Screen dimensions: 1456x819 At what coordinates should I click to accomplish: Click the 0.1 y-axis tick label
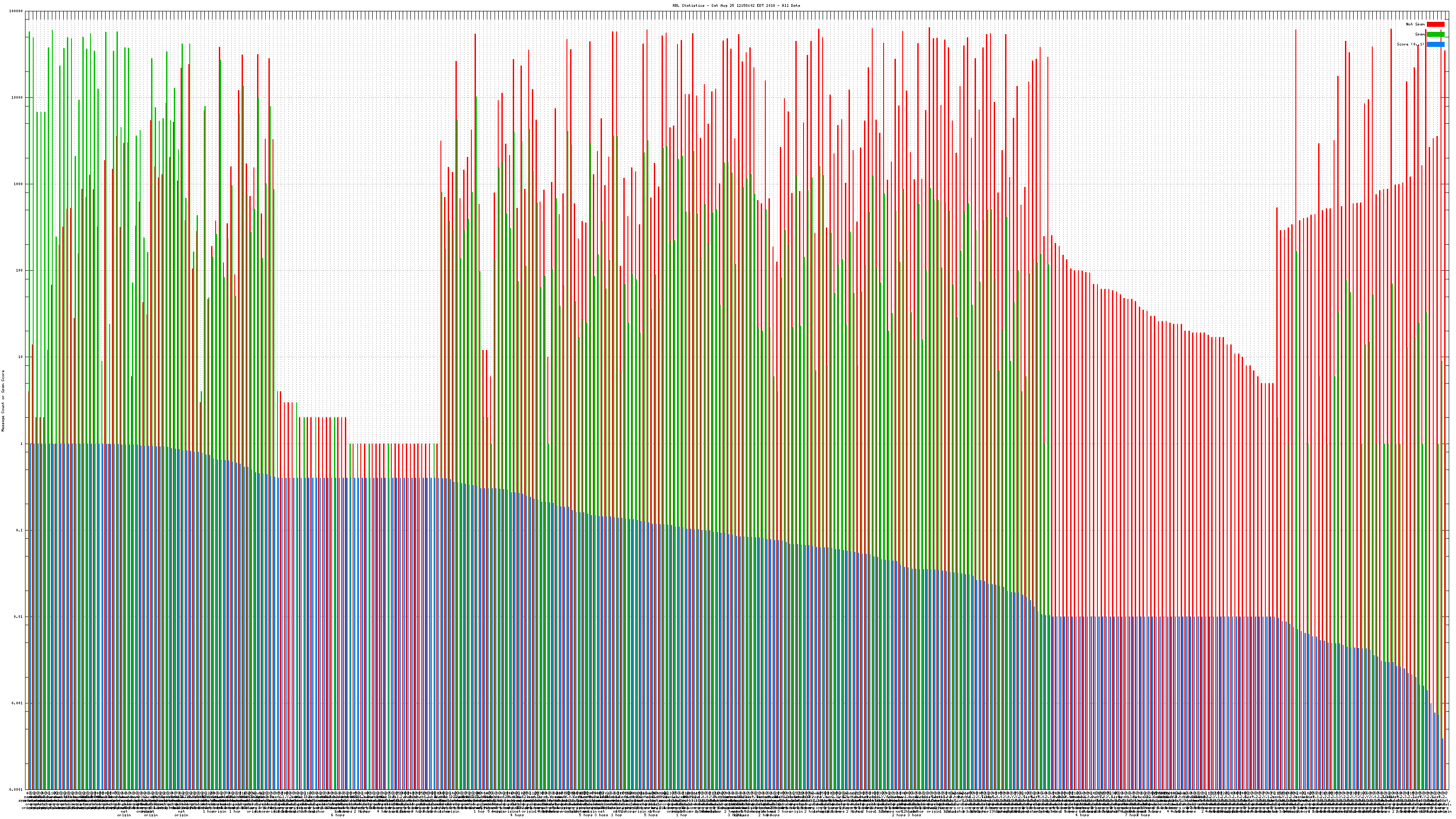(20, 530)
